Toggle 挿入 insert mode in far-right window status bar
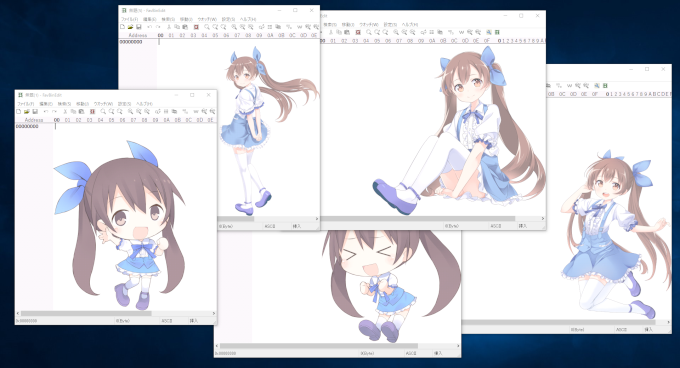Screen dimensions: 680x368 [648, 330]
